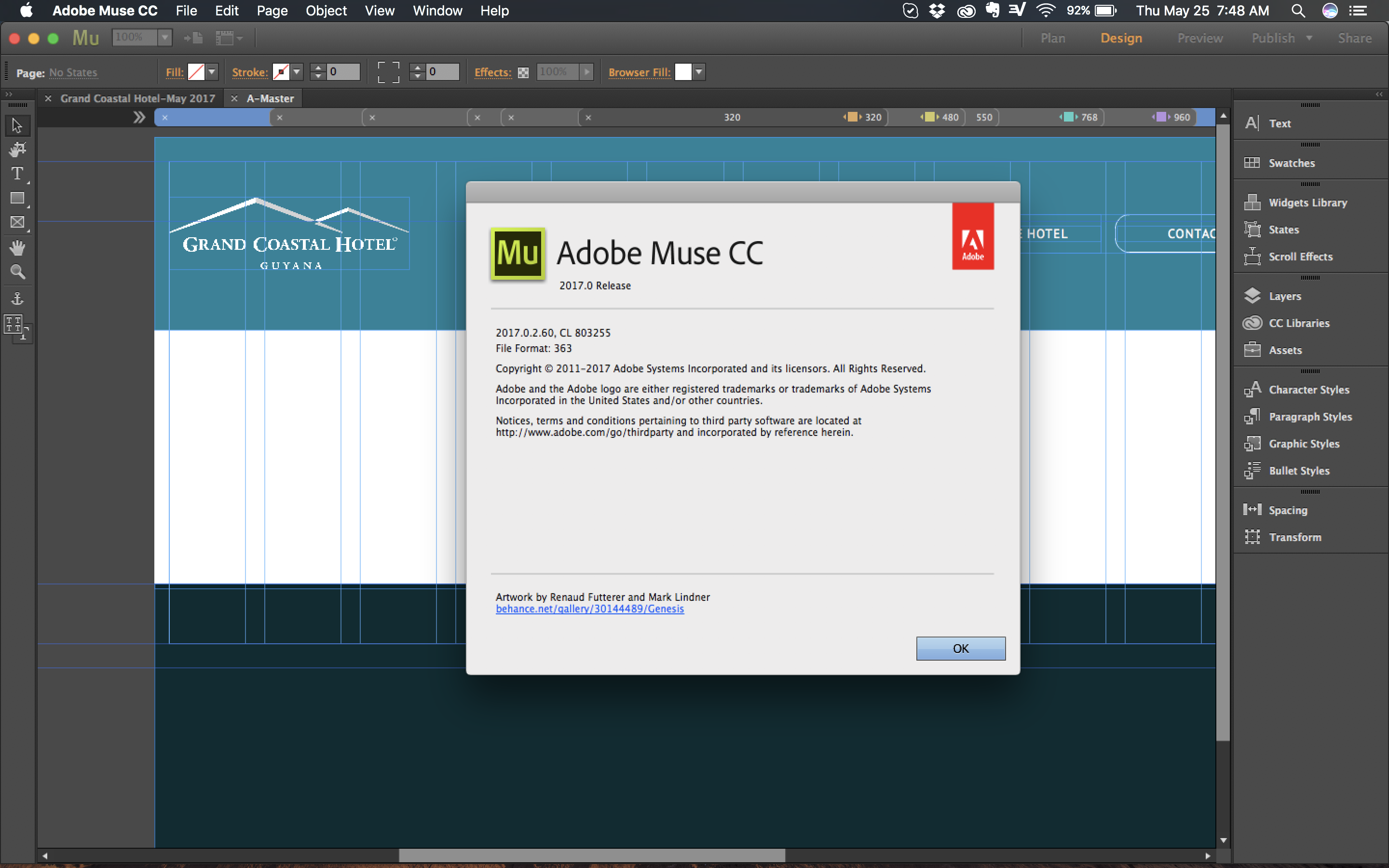The width and height of the screenshot is (1389, 868).
Task: Switch to the A-Master tab
Action: 270,99
